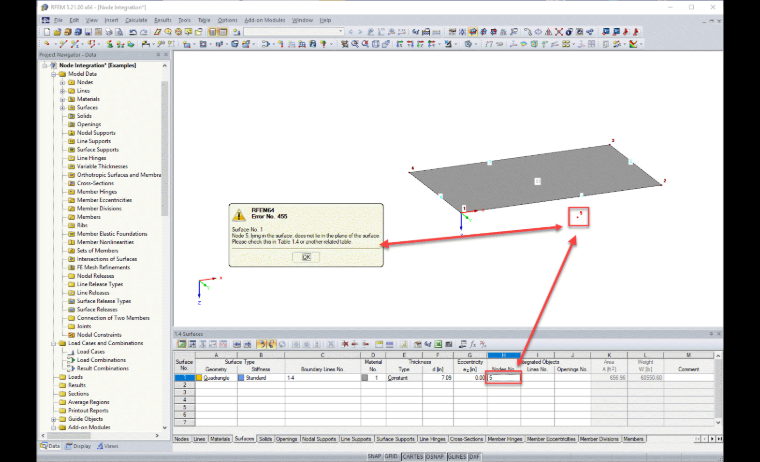This screenshot has height=462, width=760.
Task: Click the blue Standard stiffness color swatch
Action: 241,378
